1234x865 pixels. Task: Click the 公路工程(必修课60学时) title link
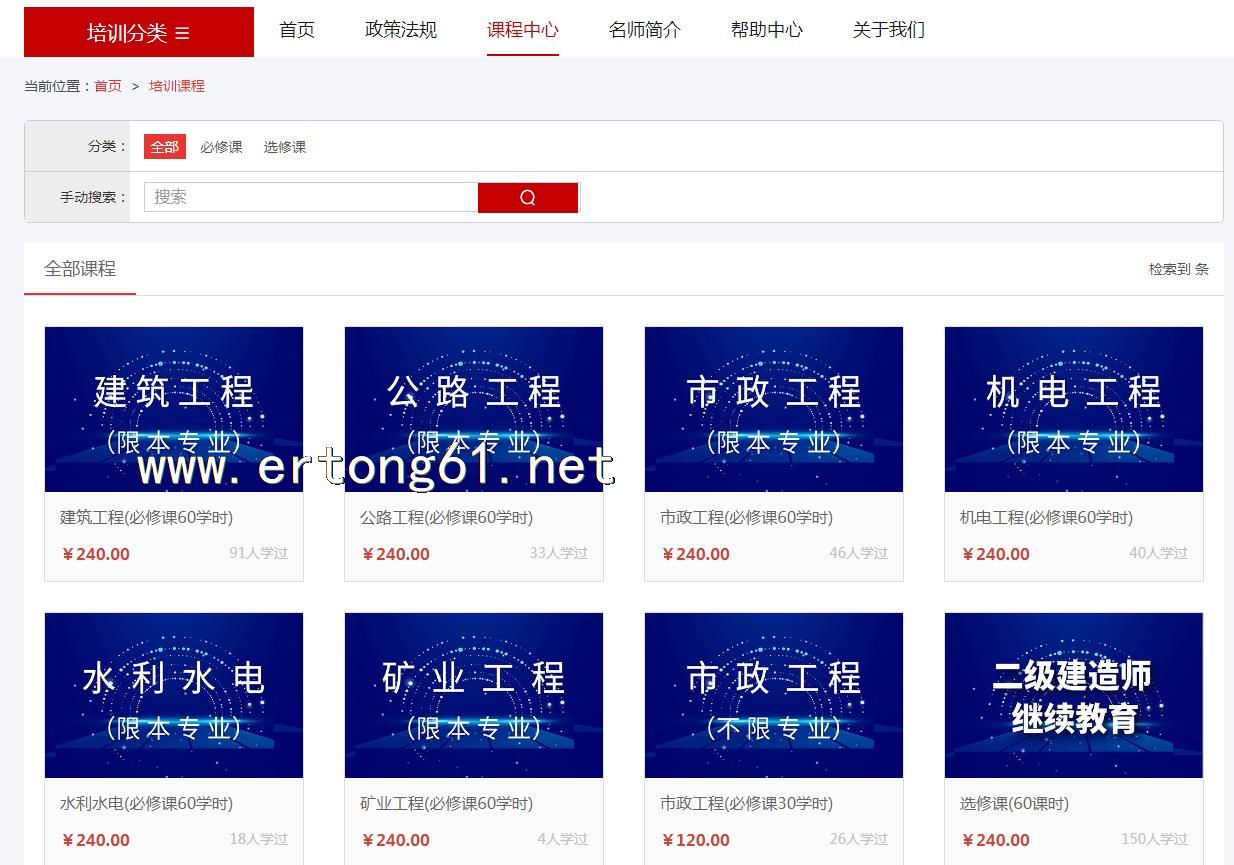(446, 517)
